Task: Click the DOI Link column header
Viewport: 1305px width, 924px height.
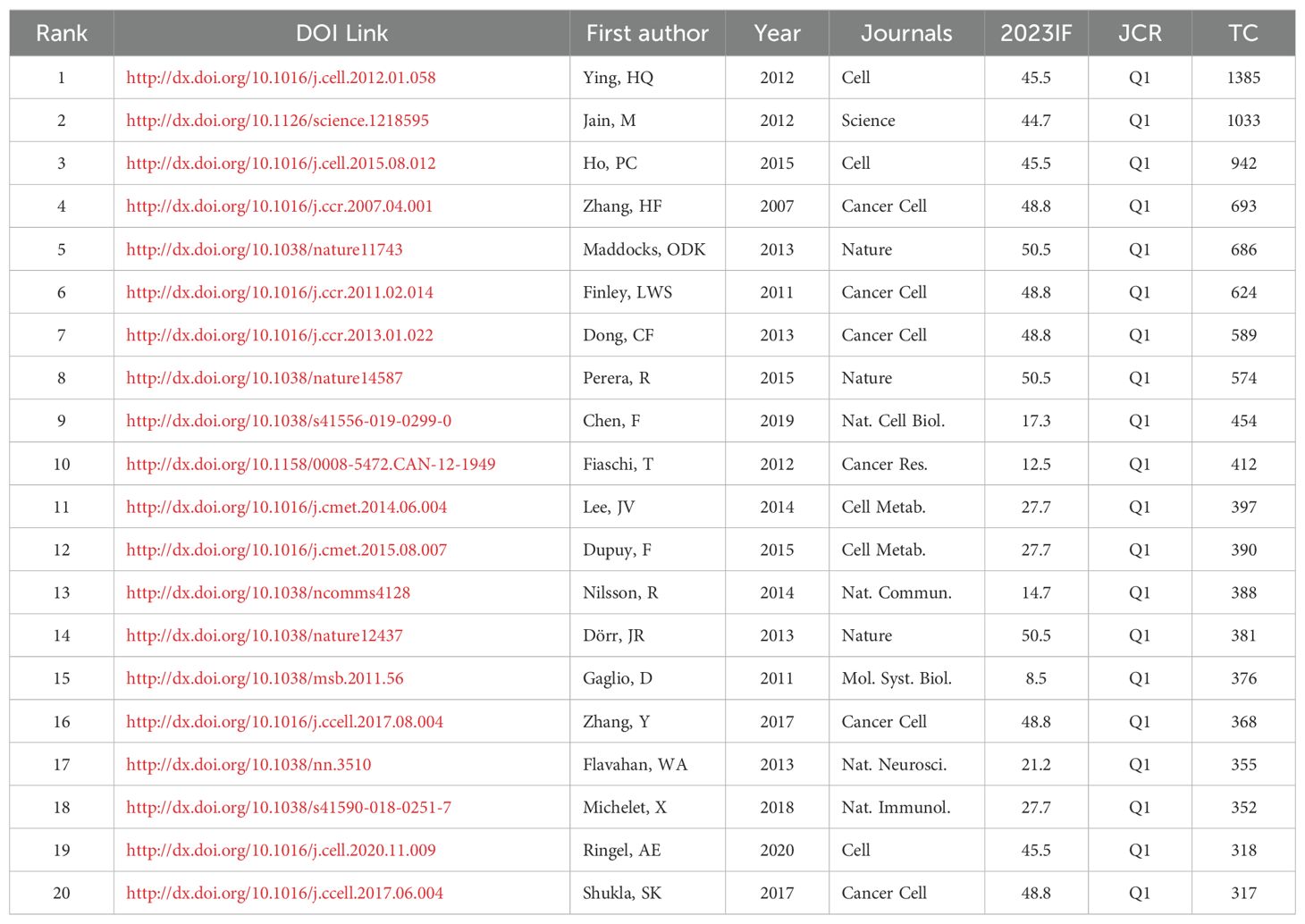Action: click(x=341, y=33)
